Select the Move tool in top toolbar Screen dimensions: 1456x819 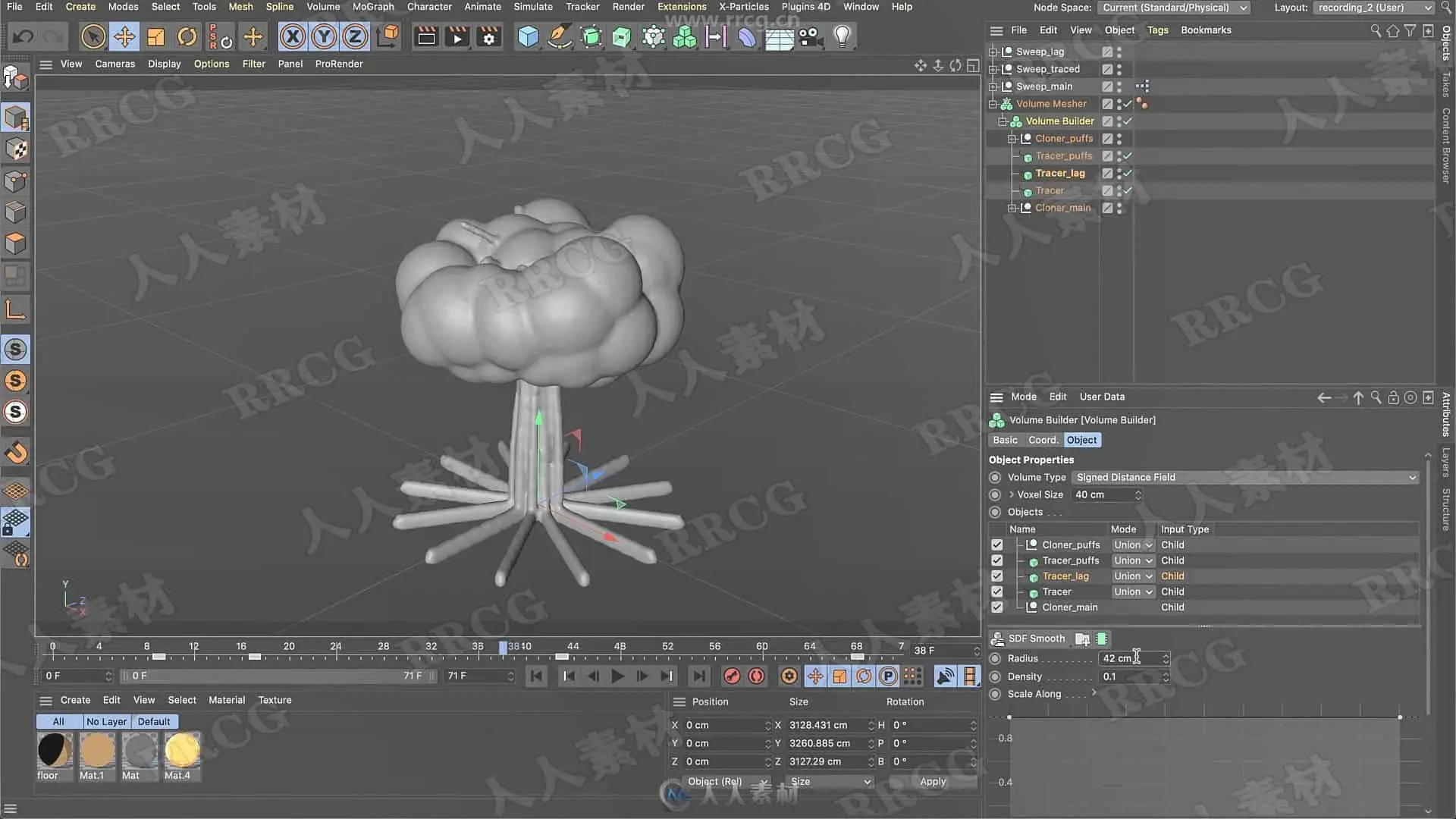pyautogui.click(x=124, y=36)
